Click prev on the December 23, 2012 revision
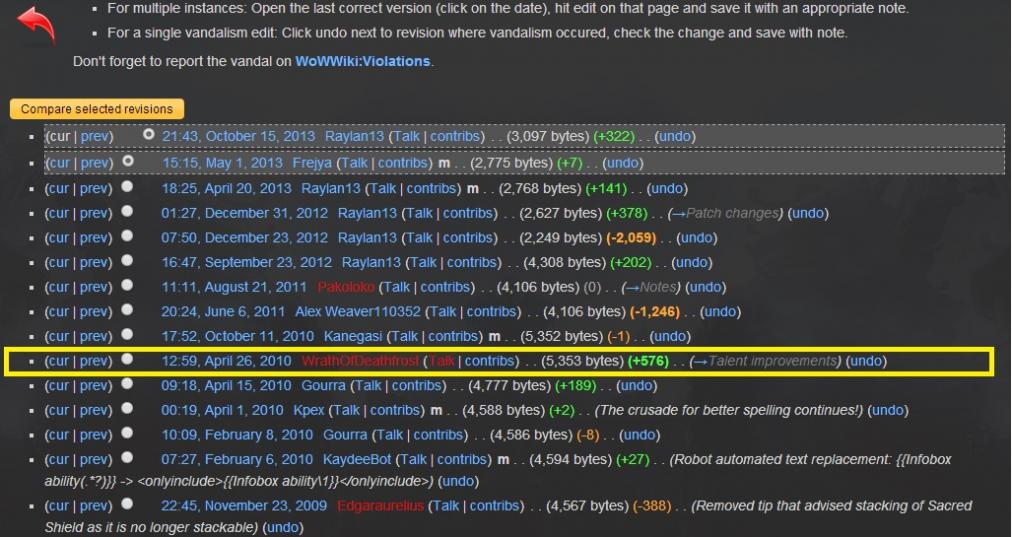 coord(95,238)
